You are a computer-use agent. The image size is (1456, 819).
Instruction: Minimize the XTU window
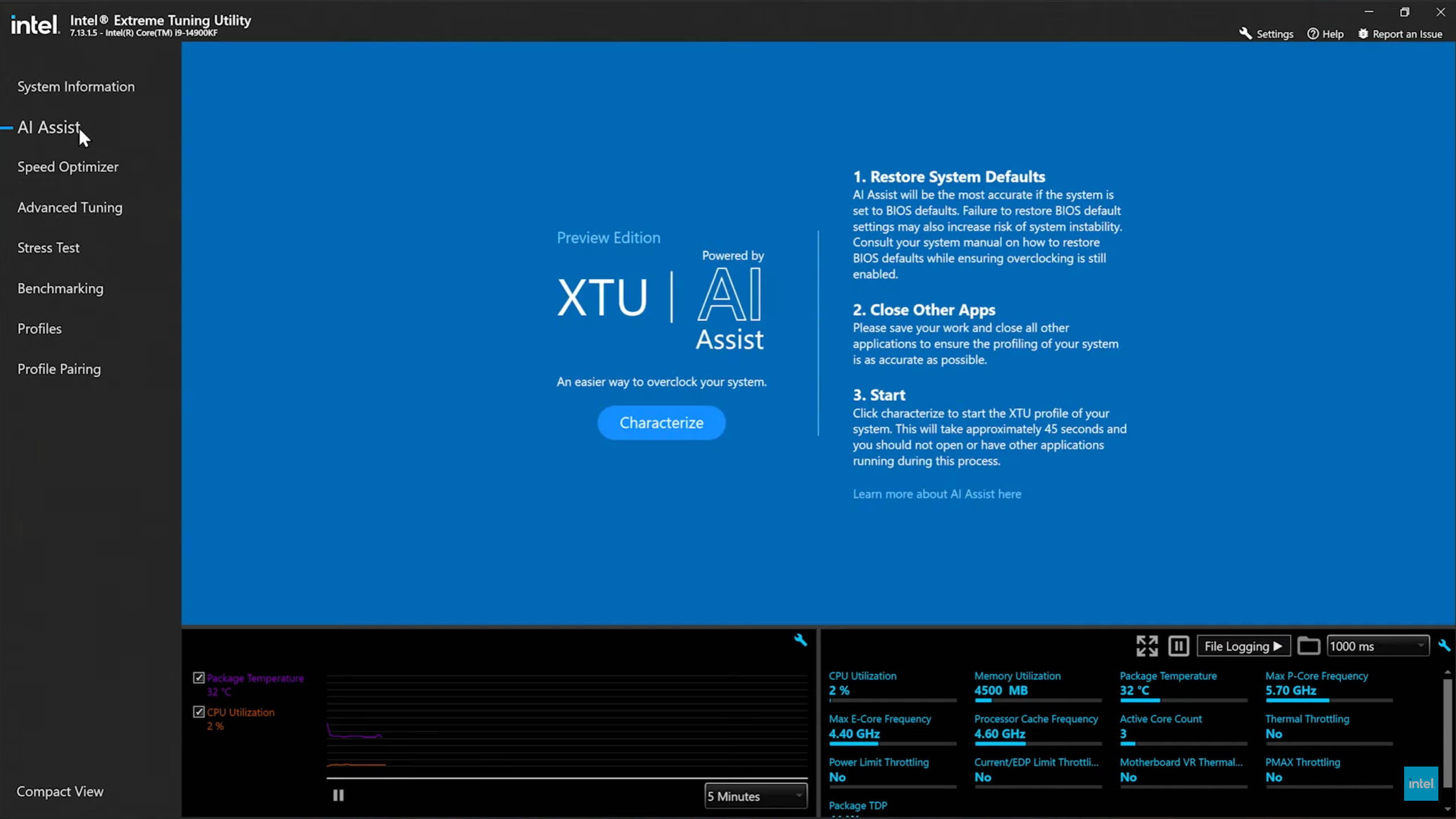click(x=1369, y=11)
